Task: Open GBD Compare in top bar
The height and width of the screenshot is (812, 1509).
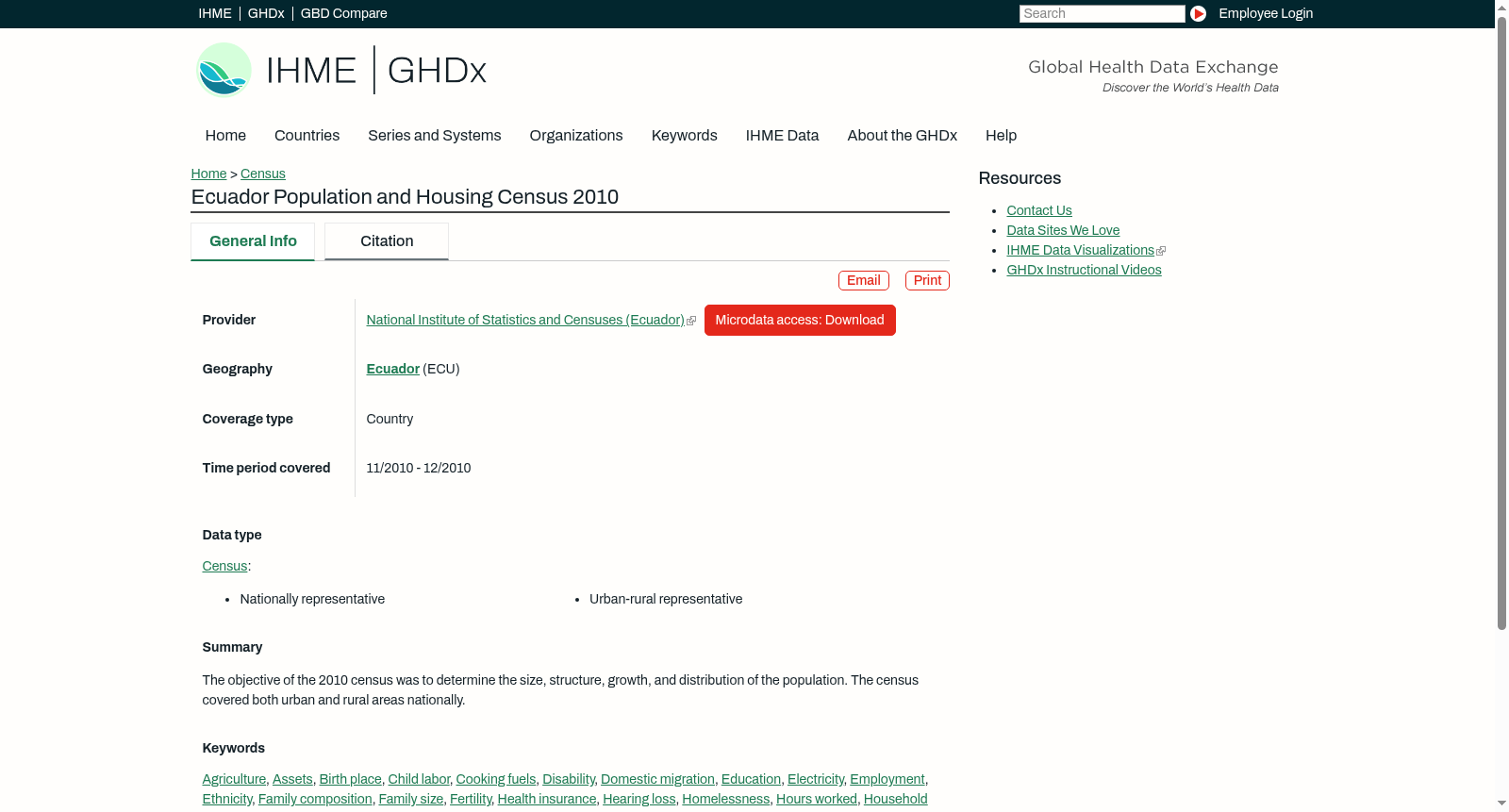Action: (344, 13)
